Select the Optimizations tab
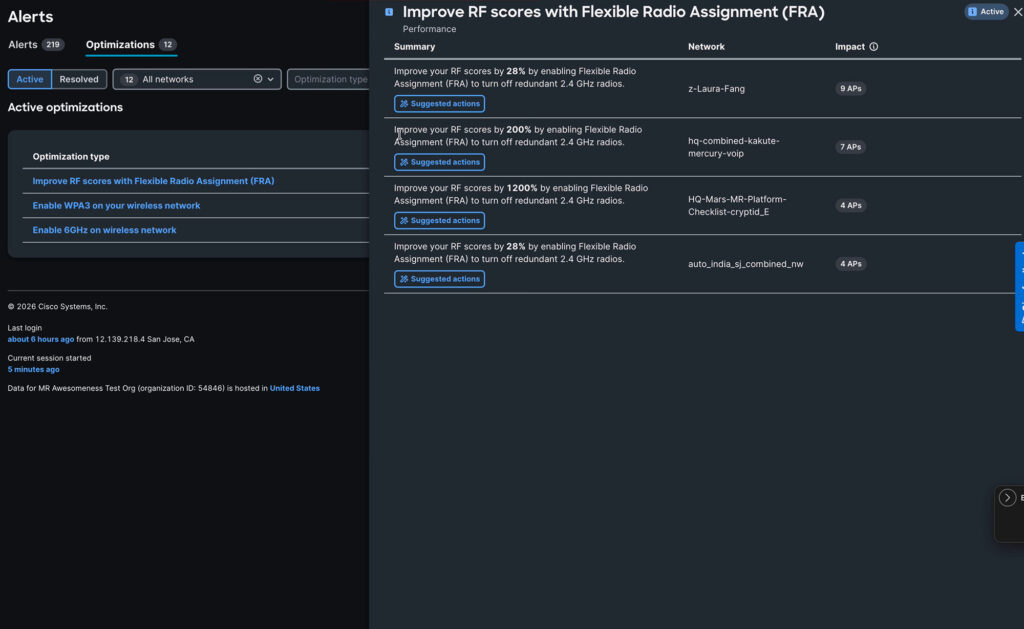 click(120, 45)
